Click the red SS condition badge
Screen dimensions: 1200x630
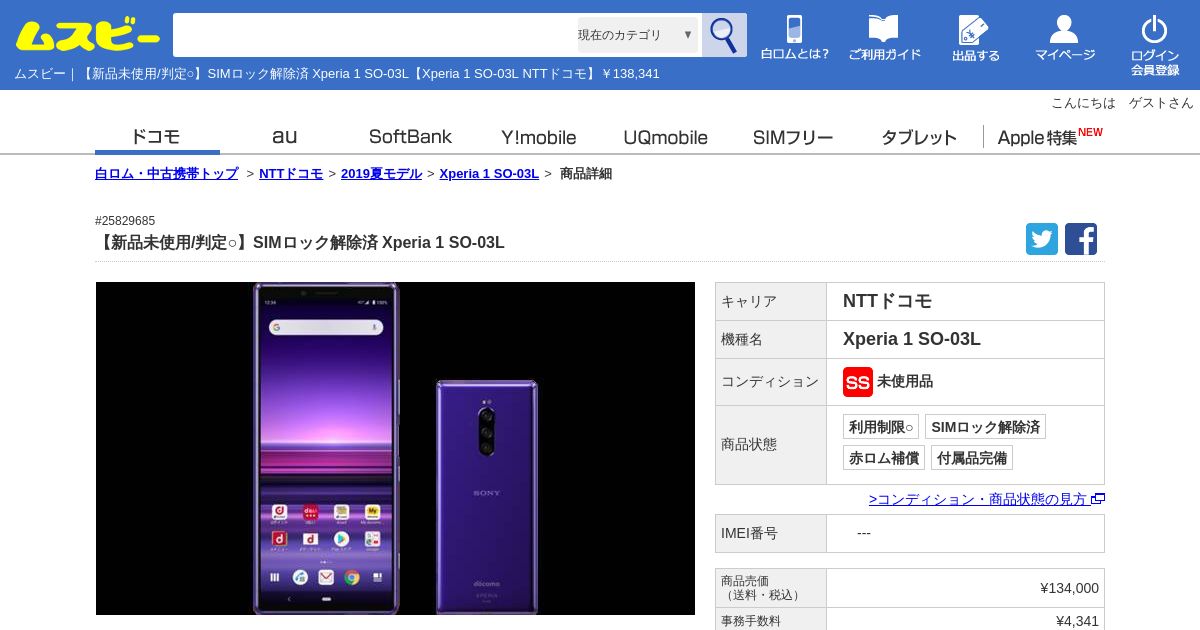pyautogui.click(x=858, y=382)
